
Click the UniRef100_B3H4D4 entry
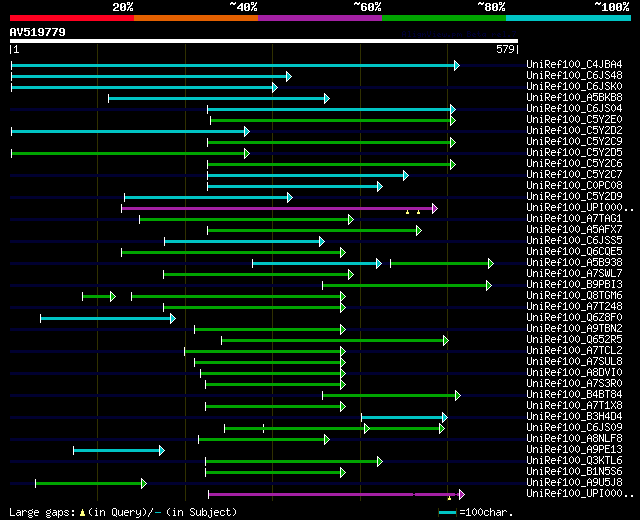pos(574,417)
